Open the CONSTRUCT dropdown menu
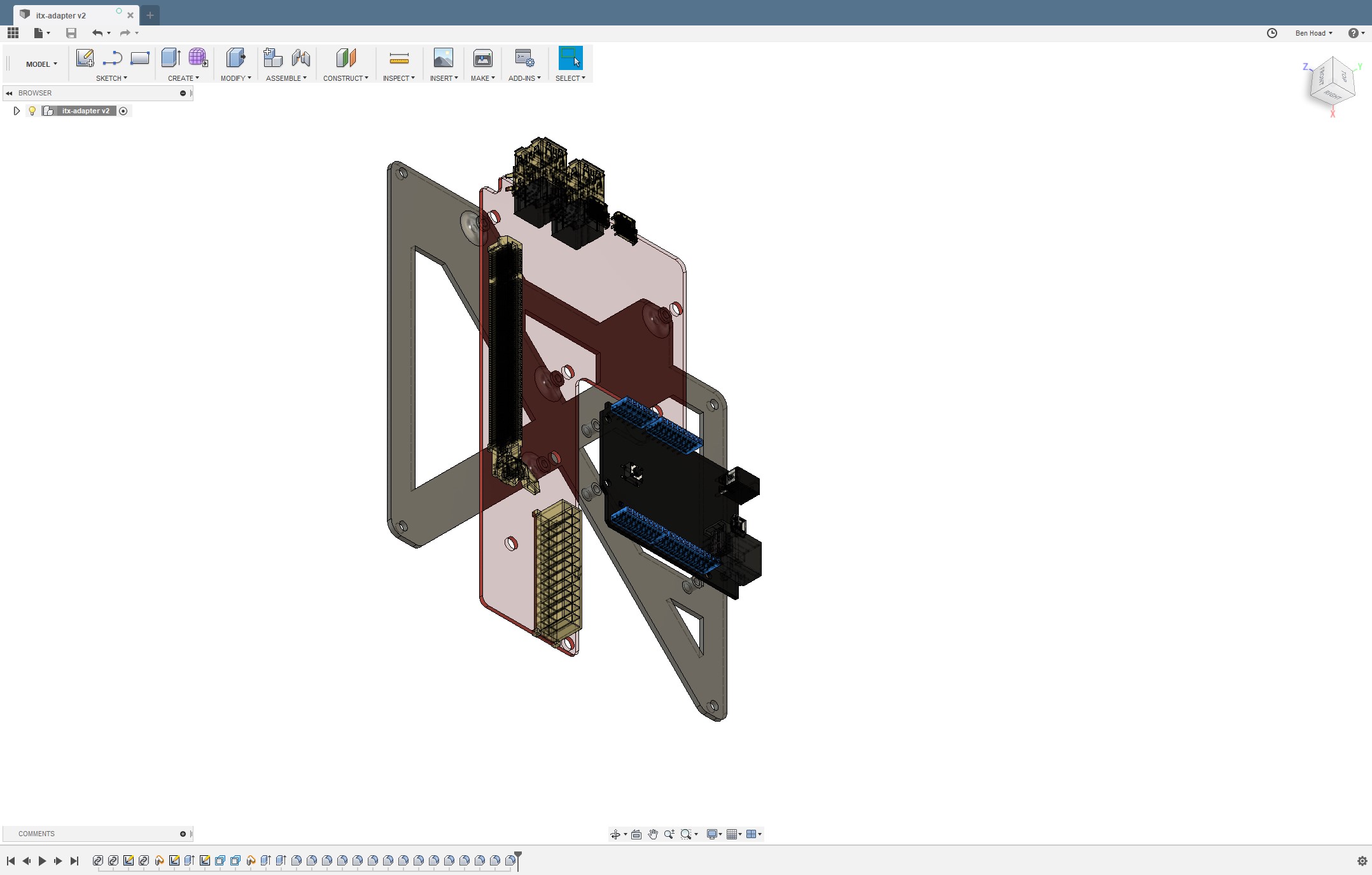This screenshot has width=1372, height=875. point(346,78)
